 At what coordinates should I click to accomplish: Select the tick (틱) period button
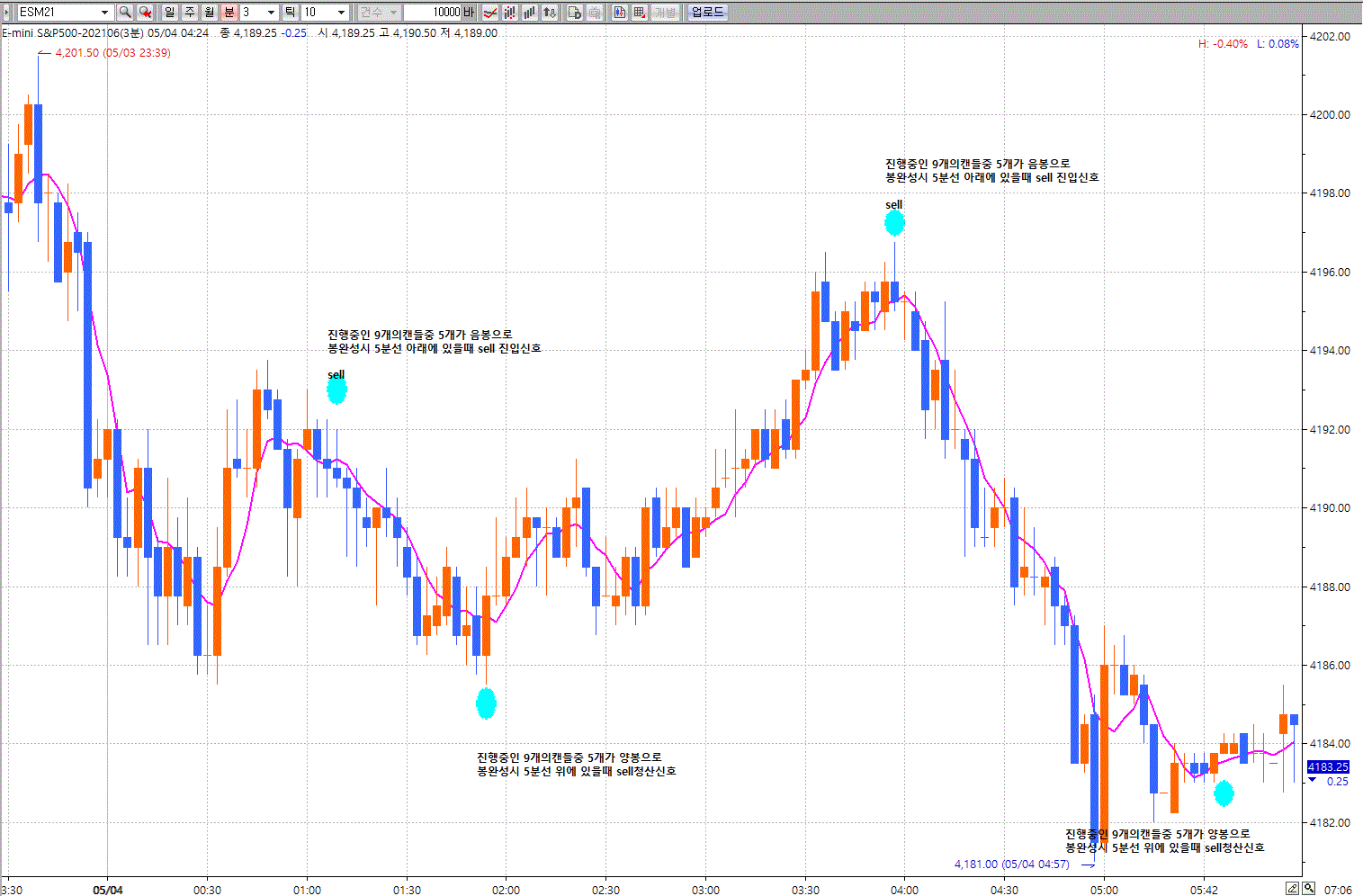coord(291,12)
